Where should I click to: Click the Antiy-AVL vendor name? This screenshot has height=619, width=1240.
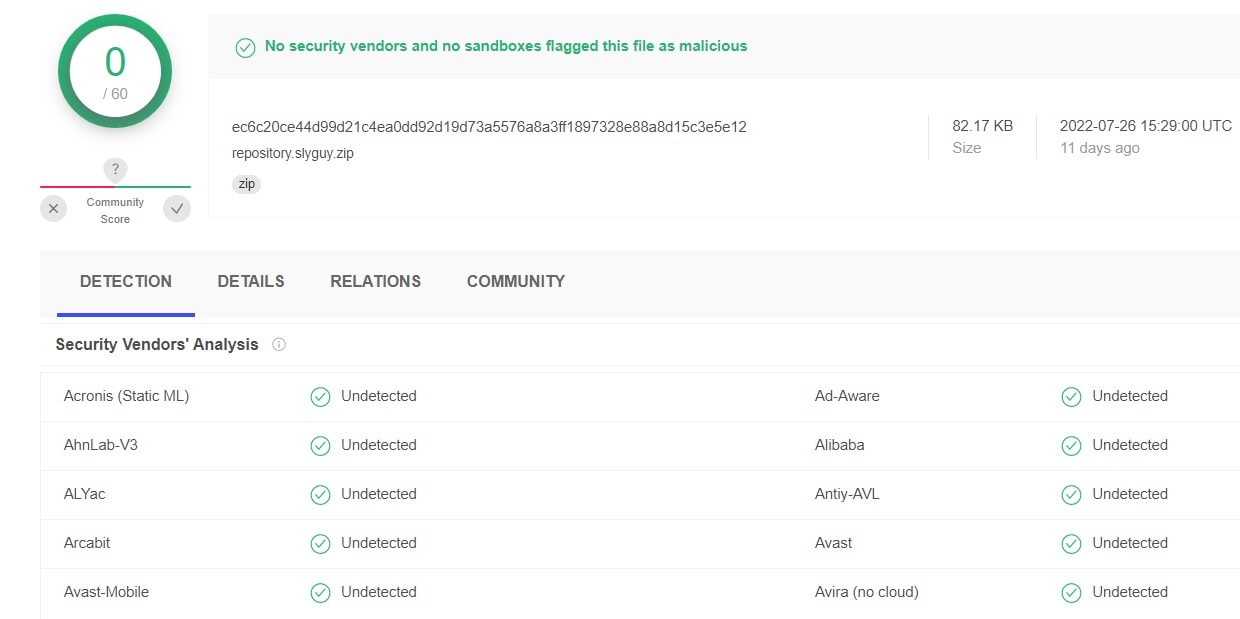(847, 494)
